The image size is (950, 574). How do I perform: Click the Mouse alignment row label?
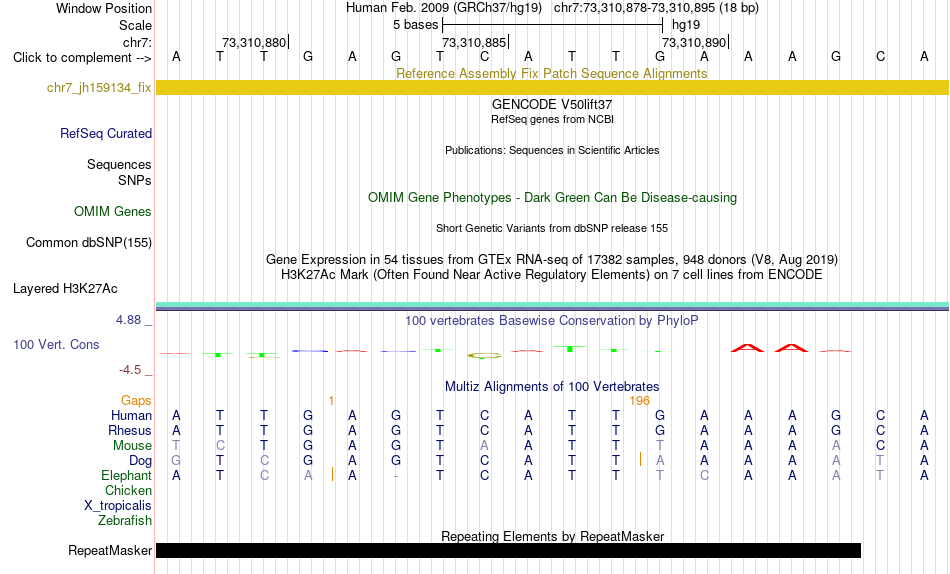[x=132, y=446]
